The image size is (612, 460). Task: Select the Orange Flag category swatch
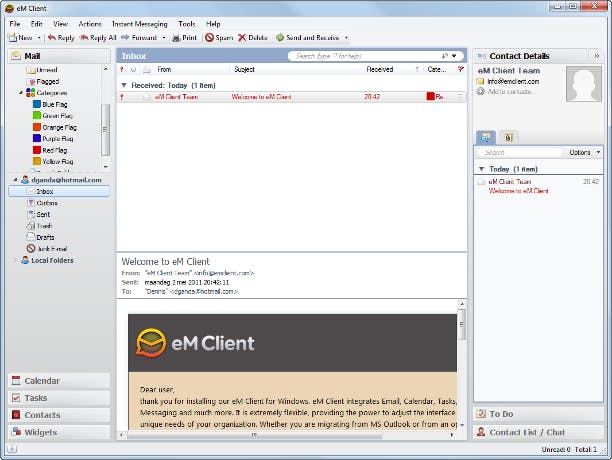(37, 127)
